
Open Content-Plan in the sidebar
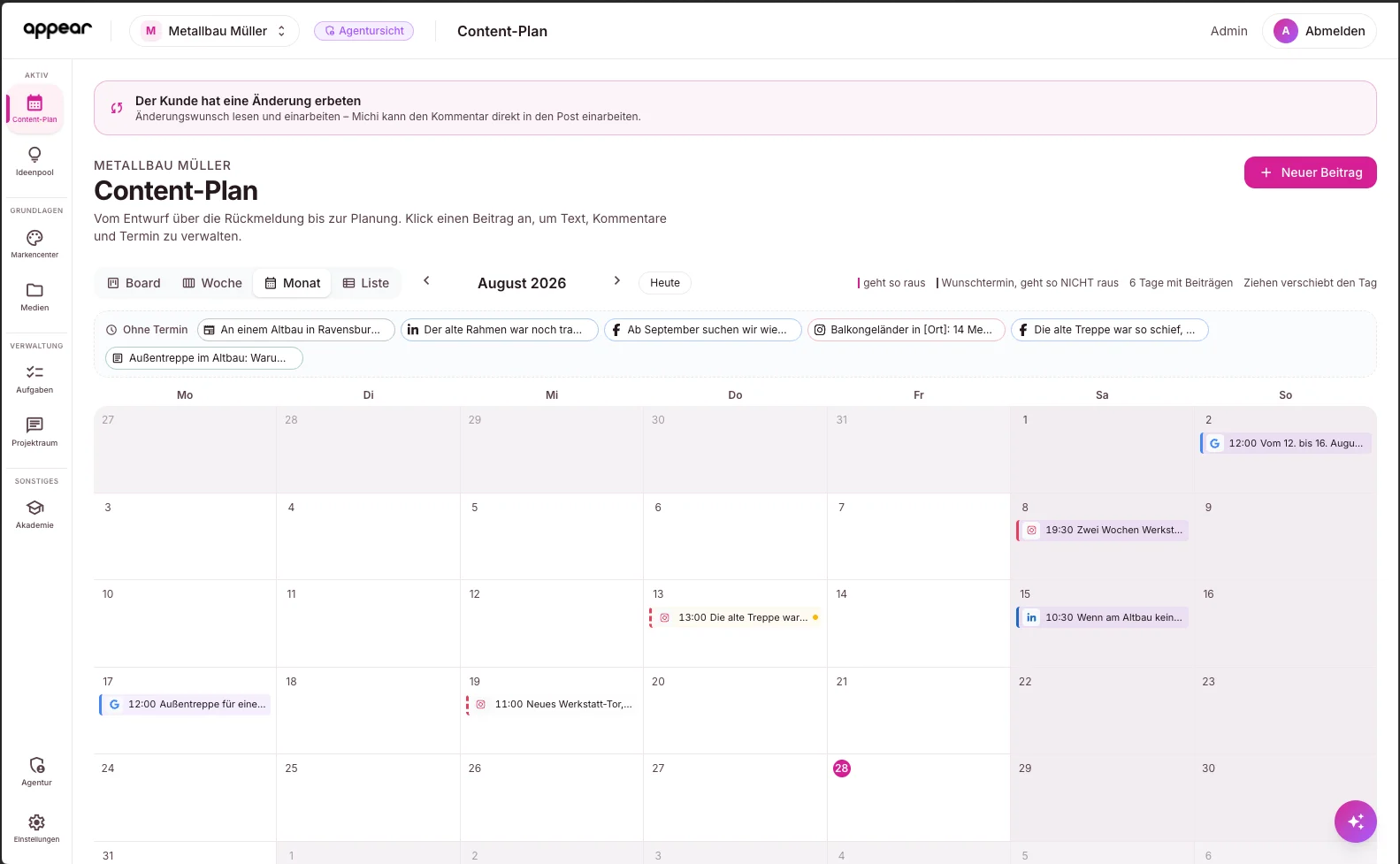click(x=34, y=109)
